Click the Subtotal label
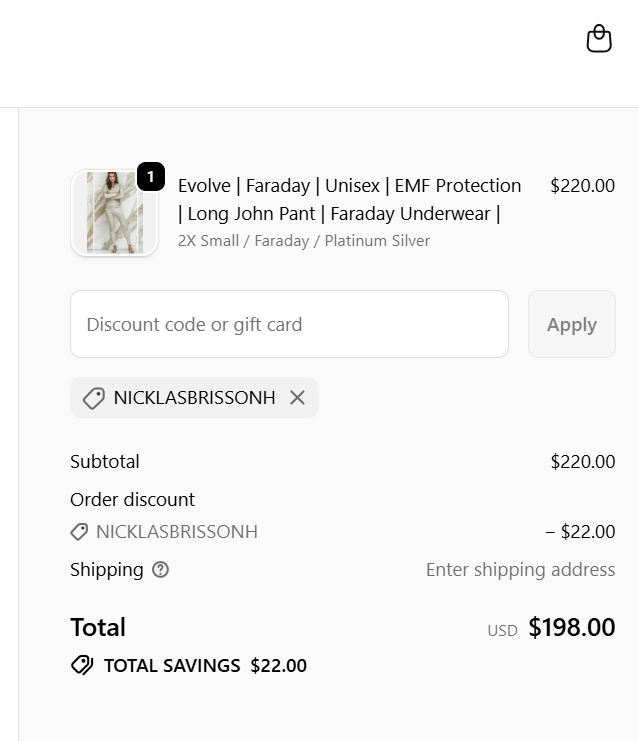The image size is (638, 741). (x=105, y=462)
